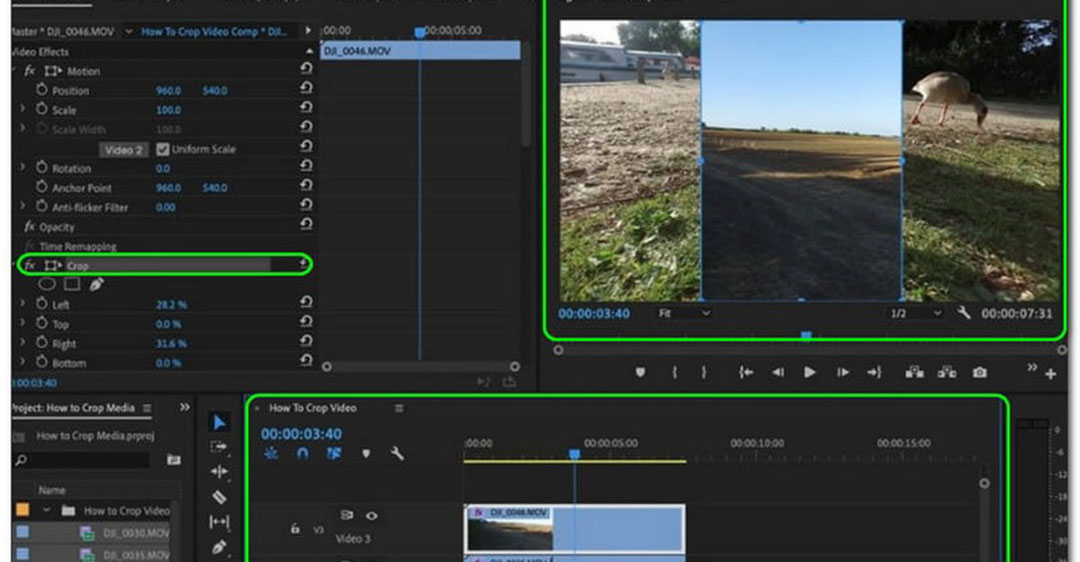Select the Slip tool
This screenshot has width=1080, height=562.
(x=219, y=522)
